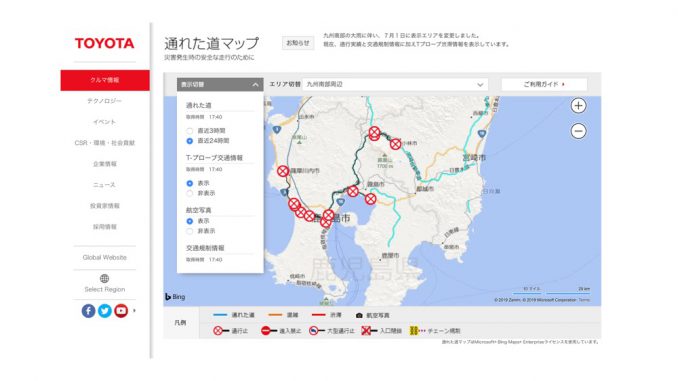Expand the arrow beside social icons
Image resolution: width=678 pixels, height=381 pixels.
pos(134,311)
